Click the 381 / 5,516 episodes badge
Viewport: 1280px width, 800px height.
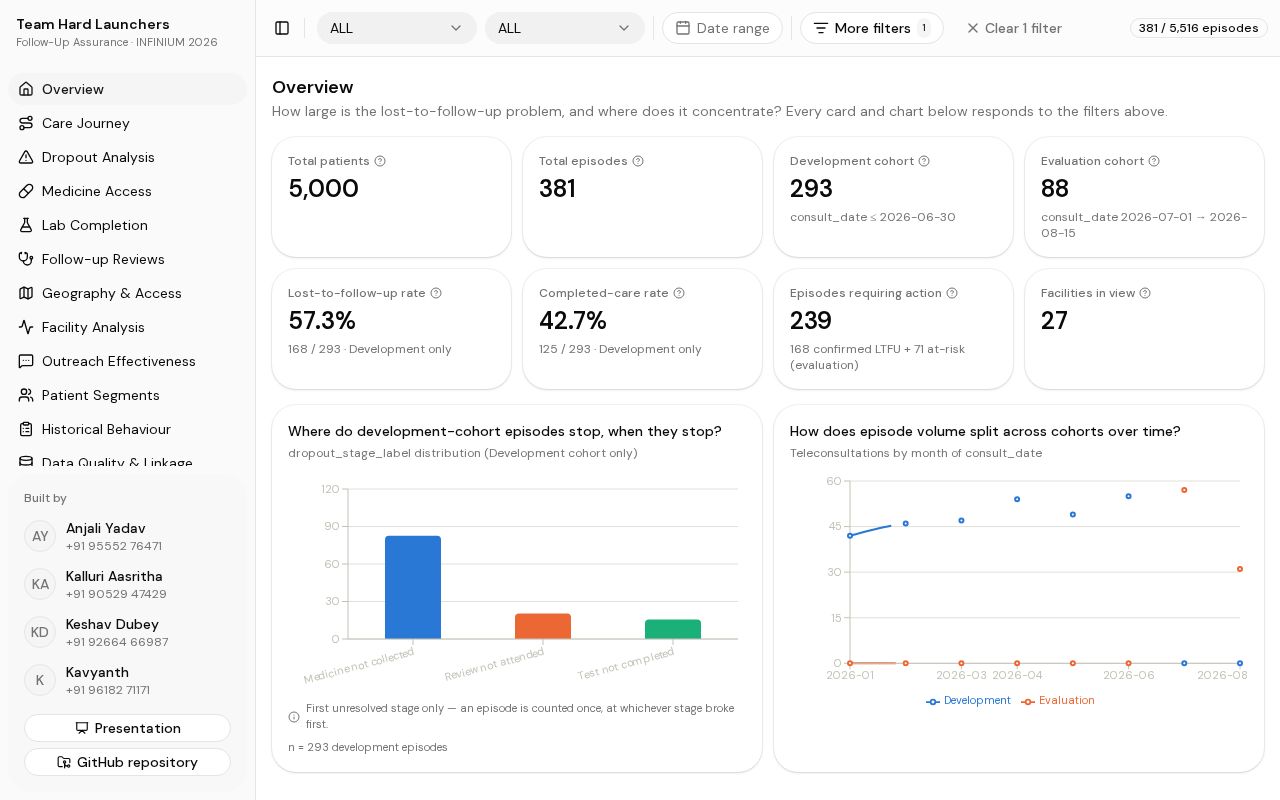pos(1199,28)
